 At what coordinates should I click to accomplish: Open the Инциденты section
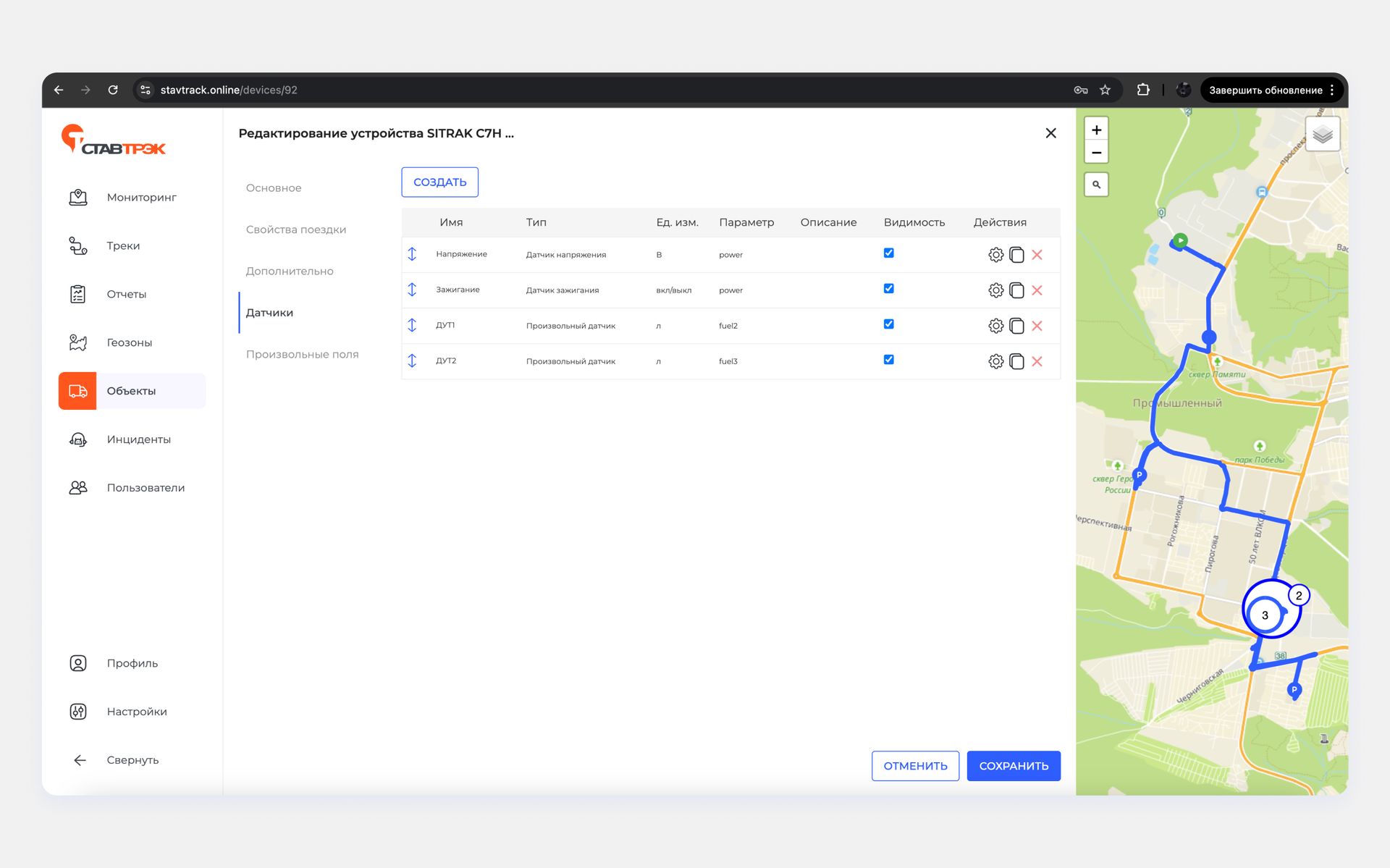pyautogui.click(x=138, y=439)
